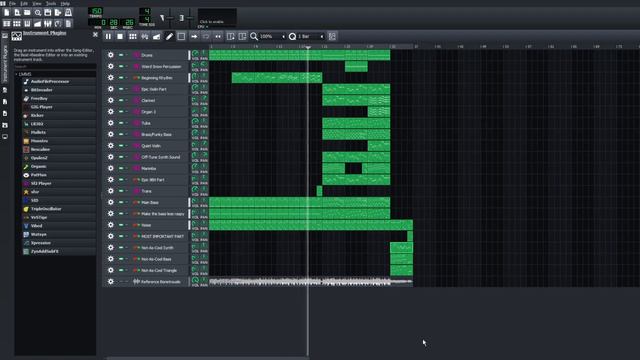Add a beat/bassline track
This screenshot has height=360, width=640.
133,36
